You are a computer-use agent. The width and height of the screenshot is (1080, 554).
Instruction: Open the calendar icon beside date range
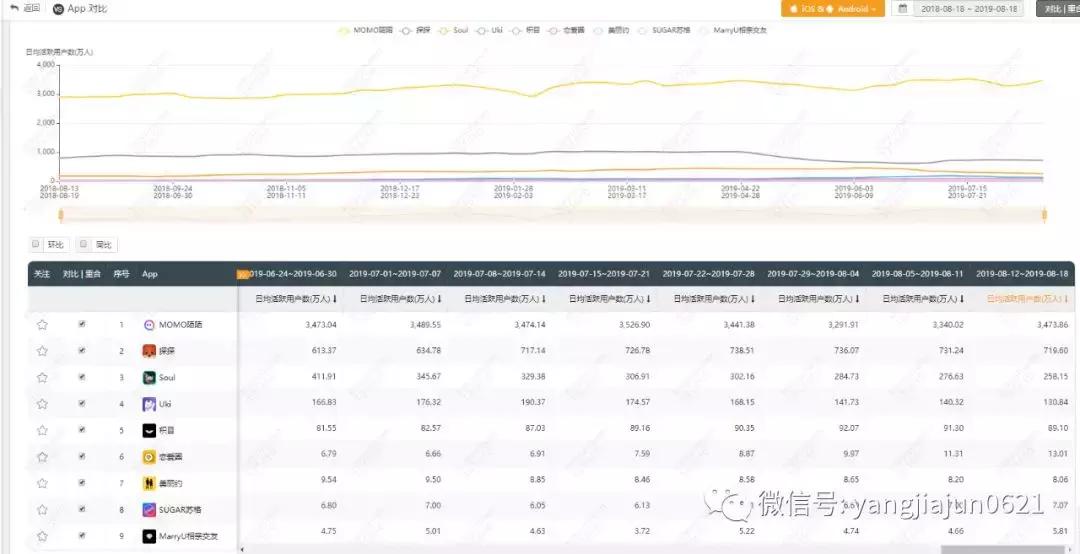902,9
